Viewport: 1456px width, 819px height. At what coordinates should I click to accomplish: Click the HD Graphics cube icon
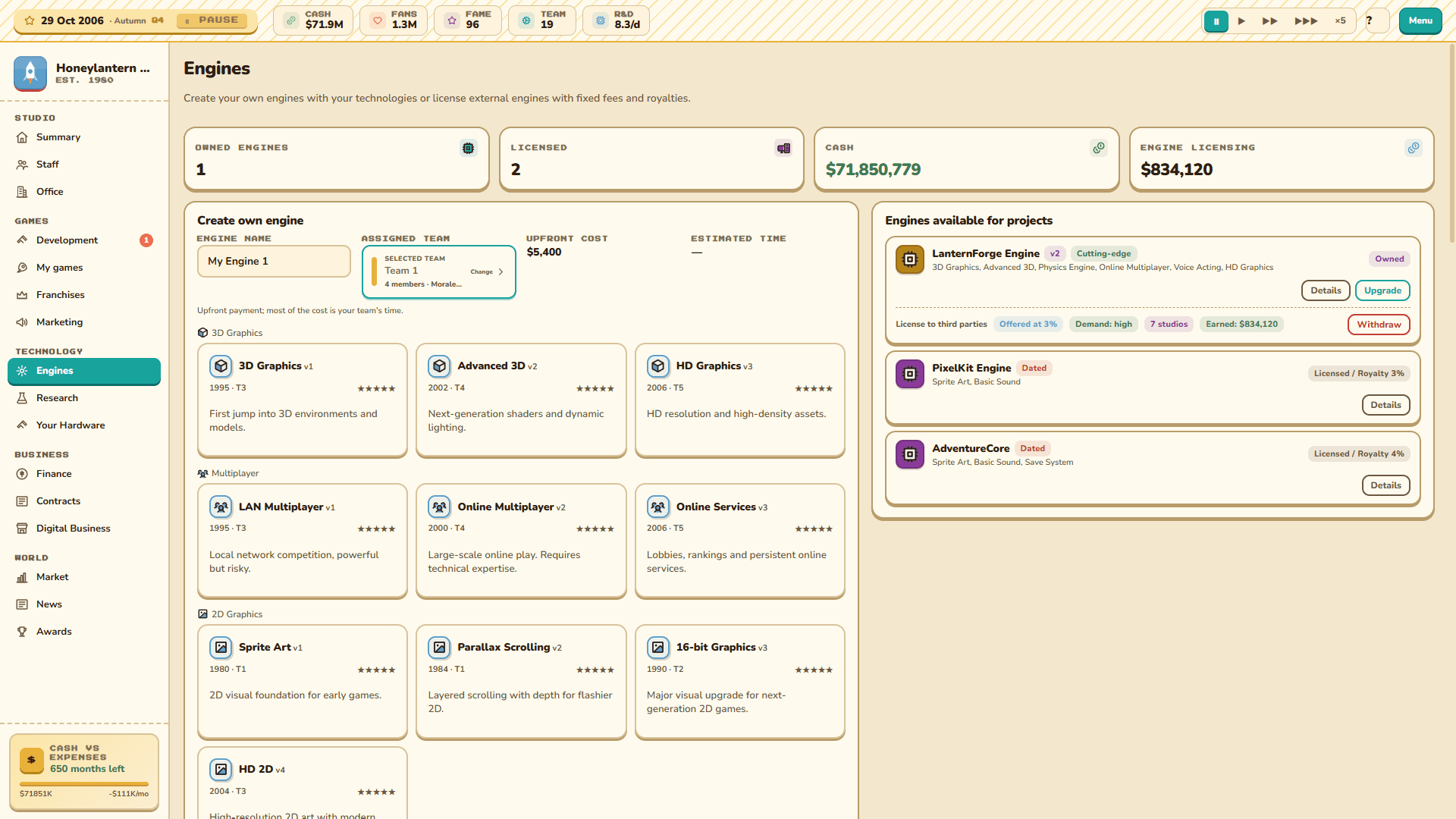(658, 366)
